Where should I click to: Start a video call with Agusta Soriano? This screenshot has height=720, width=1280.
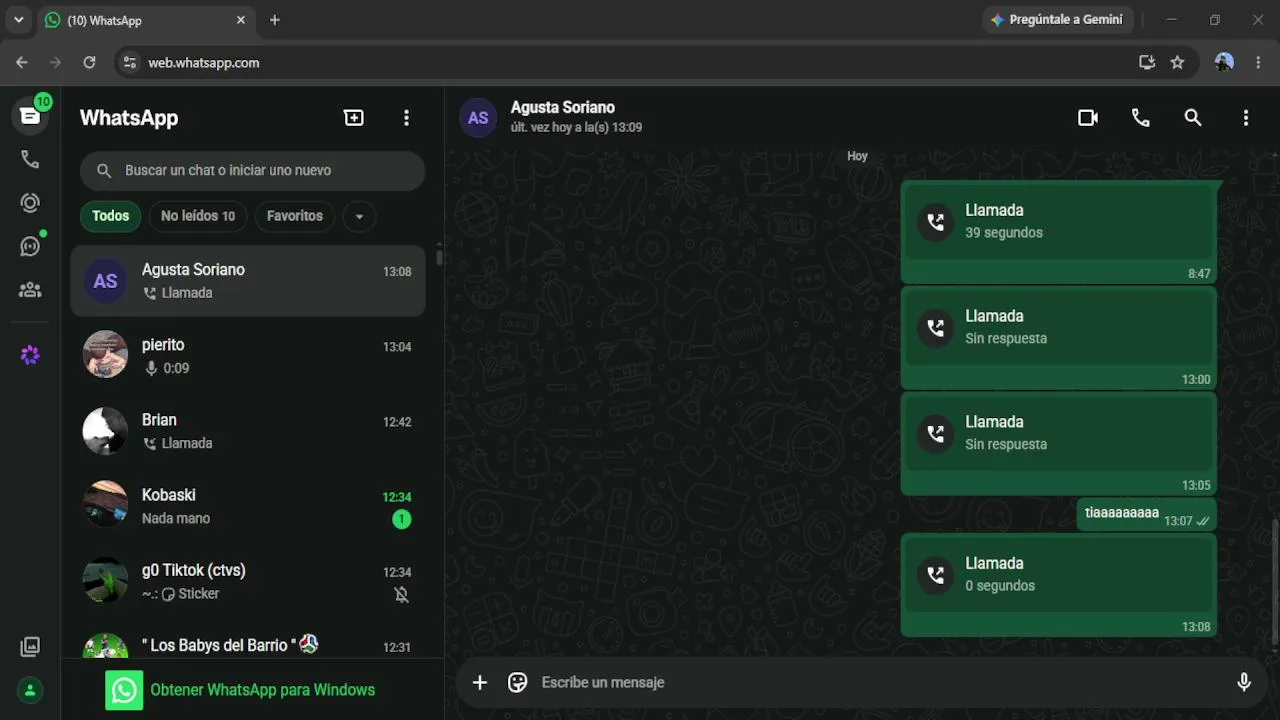1088,118
